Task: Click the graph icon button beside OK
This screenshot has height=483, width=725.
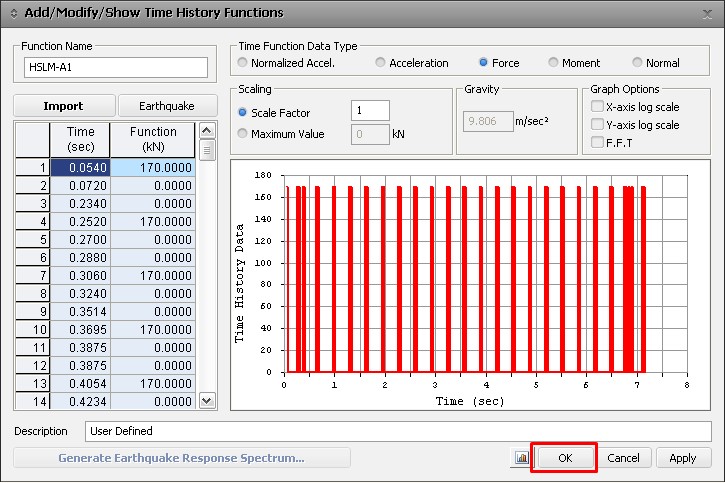Action: click(520, 458)
